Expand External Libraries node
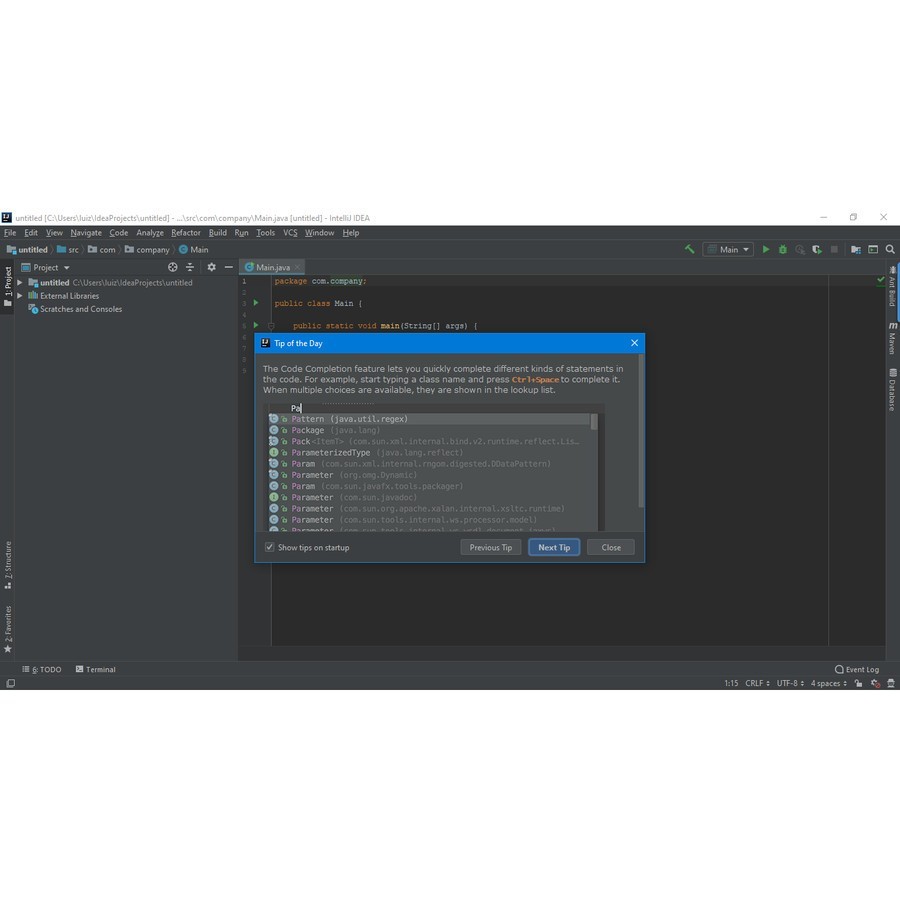The image size is (900, 900). tap(20, 296)
